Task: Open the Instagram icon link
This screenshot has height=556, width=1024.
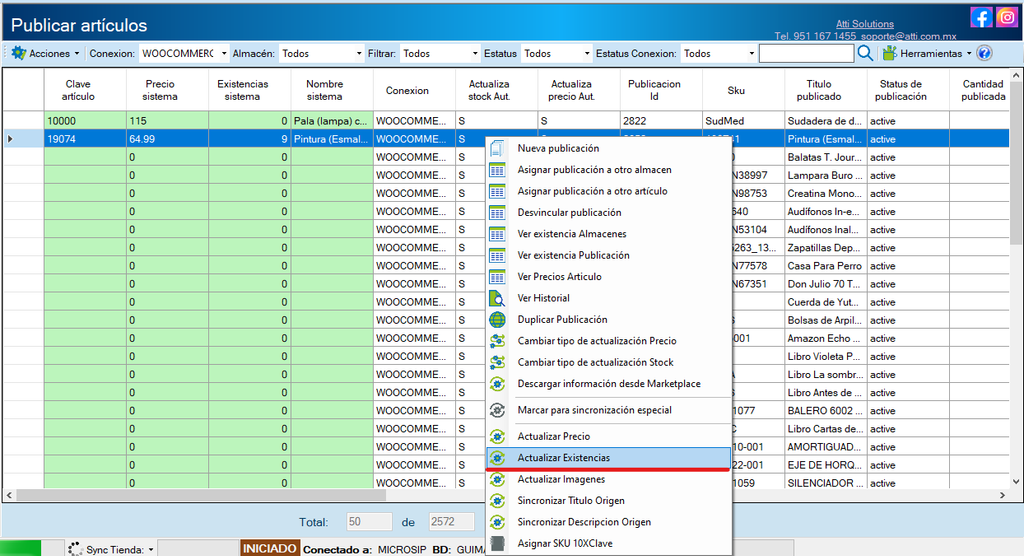Action: click(1006, 17)
